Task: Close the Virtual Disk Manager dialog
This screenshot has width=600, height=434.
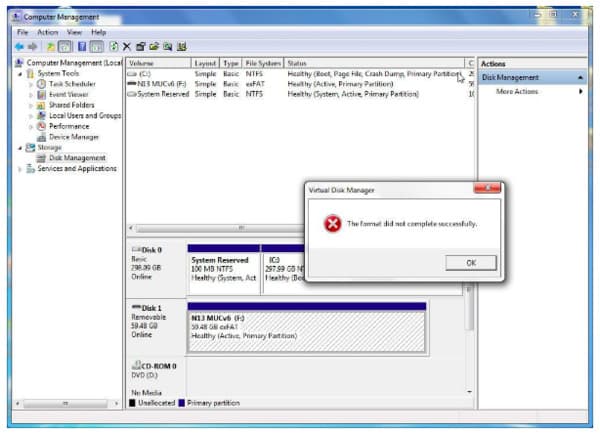Action: pyautogui.click(x=487, y=188)
